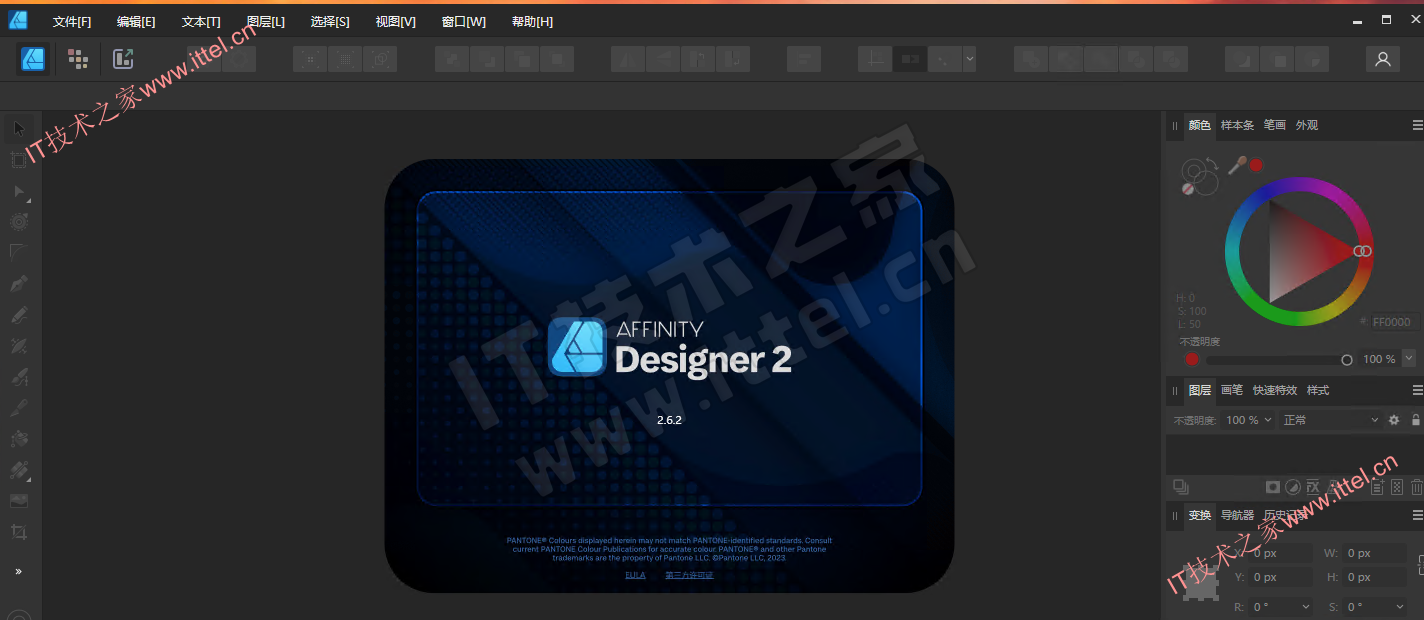Click the Affinity Designer title bar logo

[18, 20]
